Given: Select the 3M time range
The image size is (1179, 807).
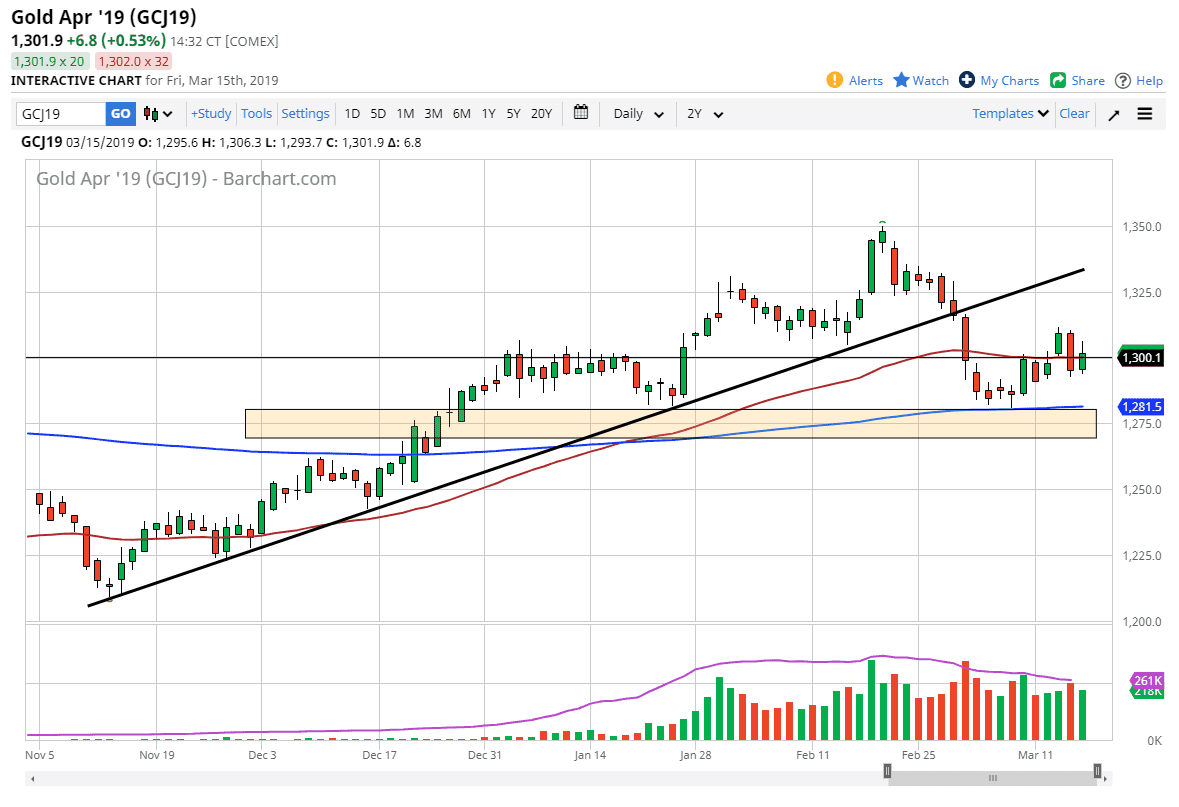Looking at the screenshot, I should [x=433, y=114].
